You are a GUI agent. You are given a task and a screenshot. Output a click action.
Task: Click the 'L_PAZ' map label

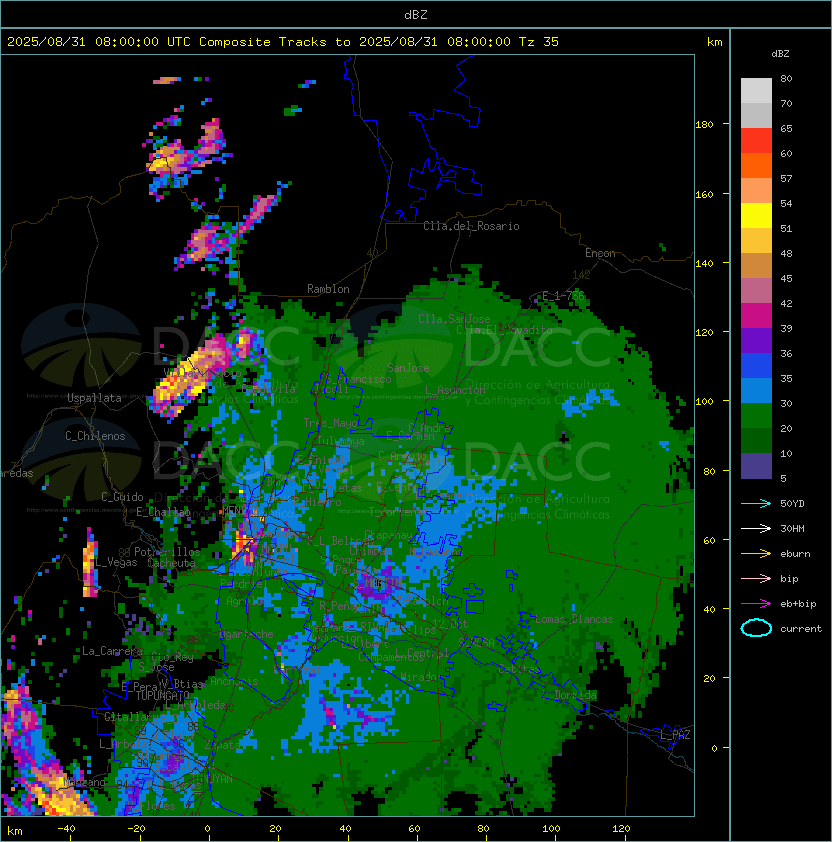tap(675, 735)
